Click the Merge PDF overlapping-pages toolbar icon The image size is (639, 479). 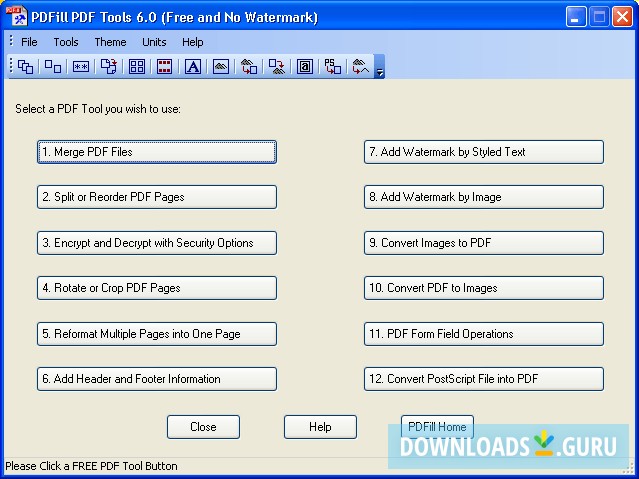pyautogui.click(x=25, y=66)
